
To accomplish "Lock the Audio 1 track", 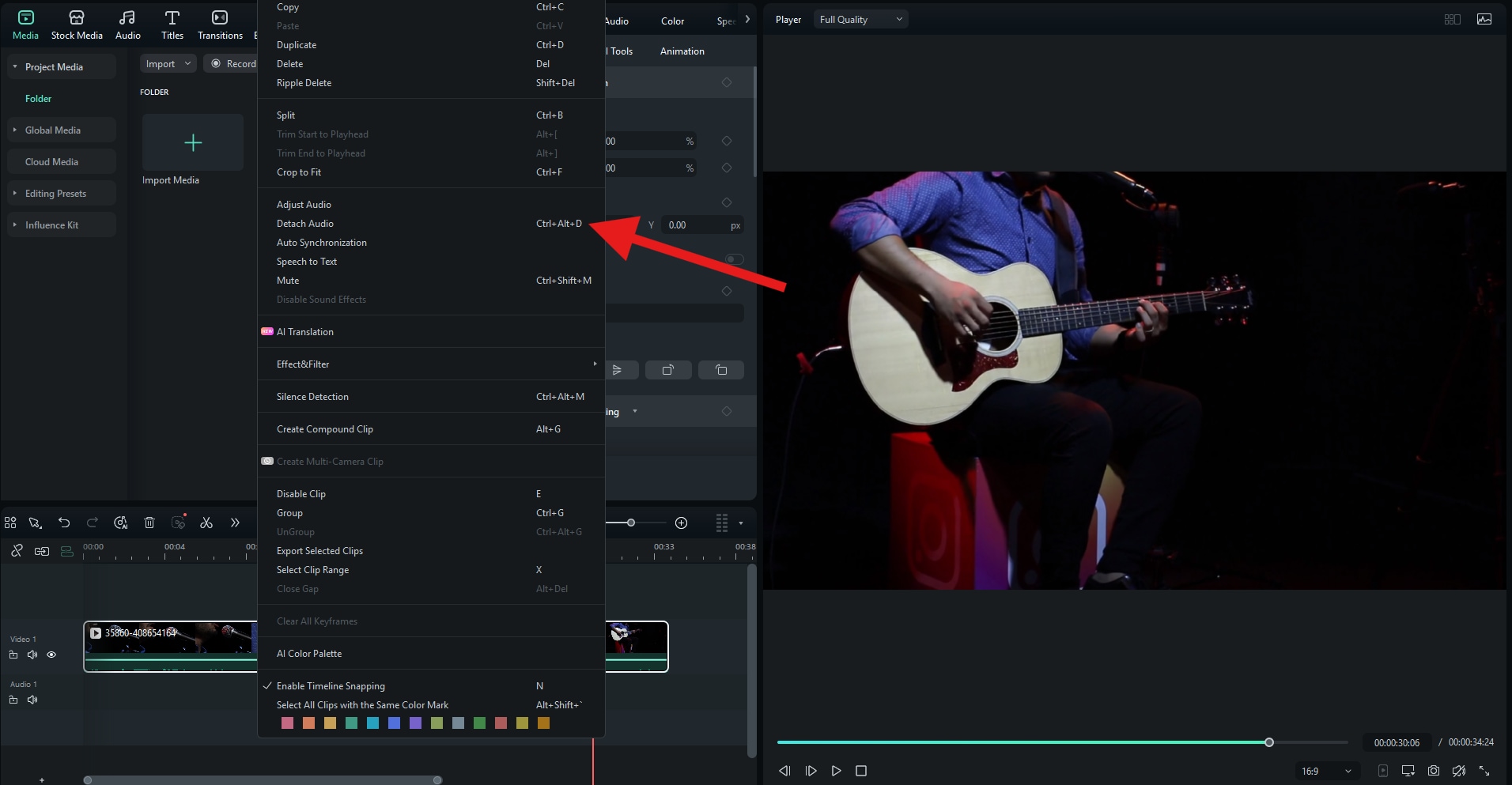I will pos(13,700).
